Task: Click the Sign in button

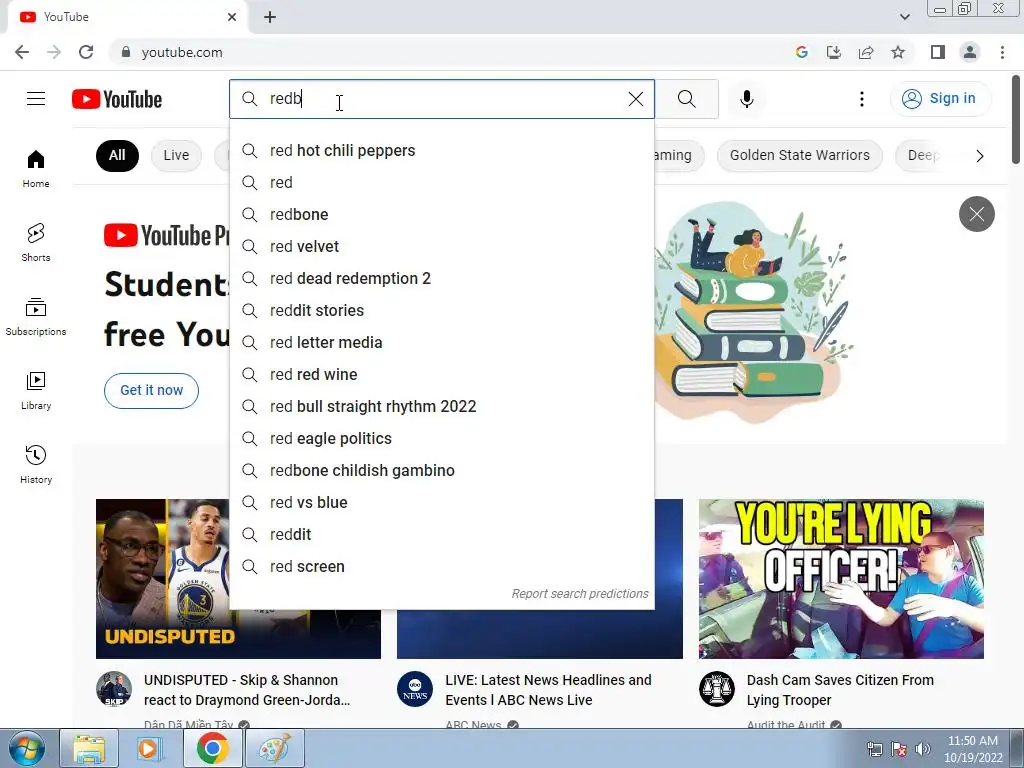Action: click(940, 99)
